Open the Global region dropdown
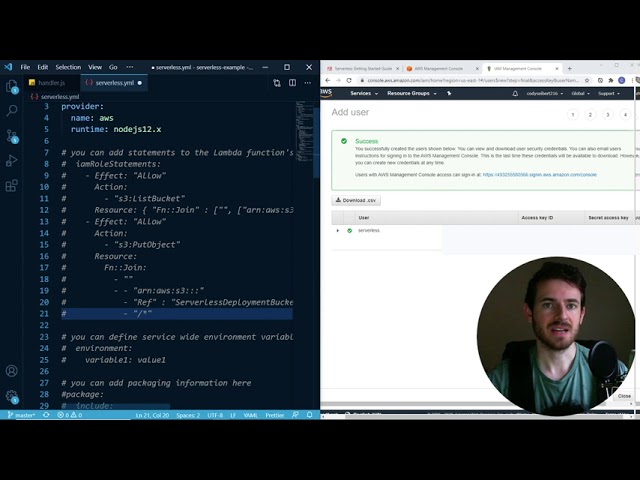 point(580,93)
